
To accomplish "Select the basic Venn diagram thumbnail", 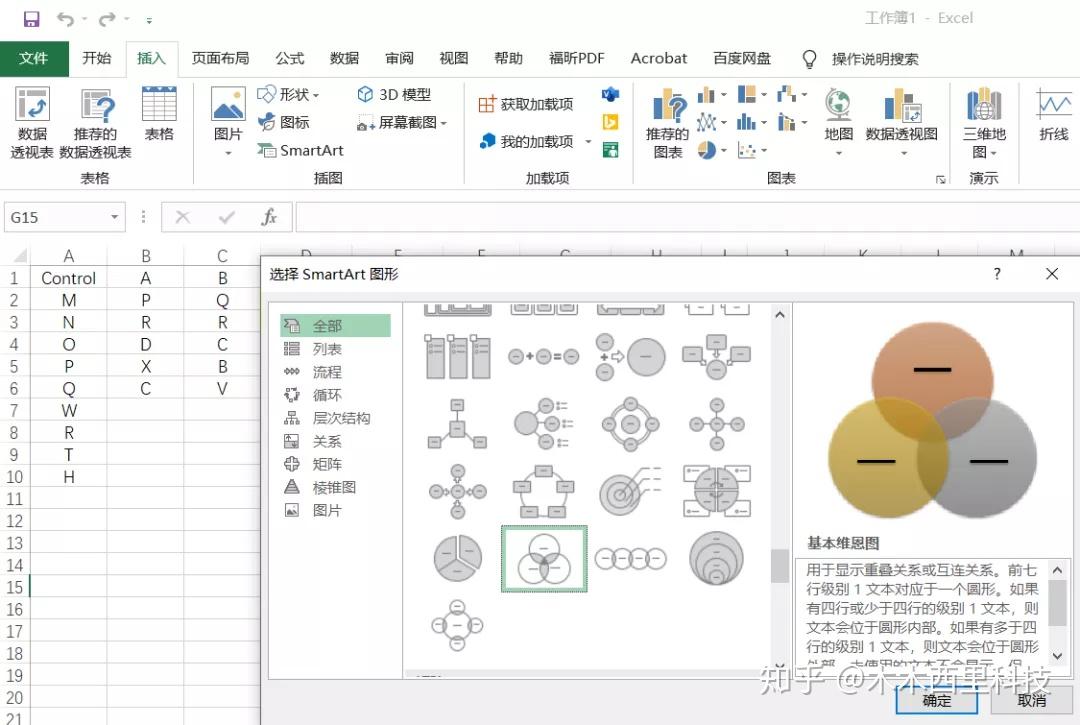I will point(543,559).
